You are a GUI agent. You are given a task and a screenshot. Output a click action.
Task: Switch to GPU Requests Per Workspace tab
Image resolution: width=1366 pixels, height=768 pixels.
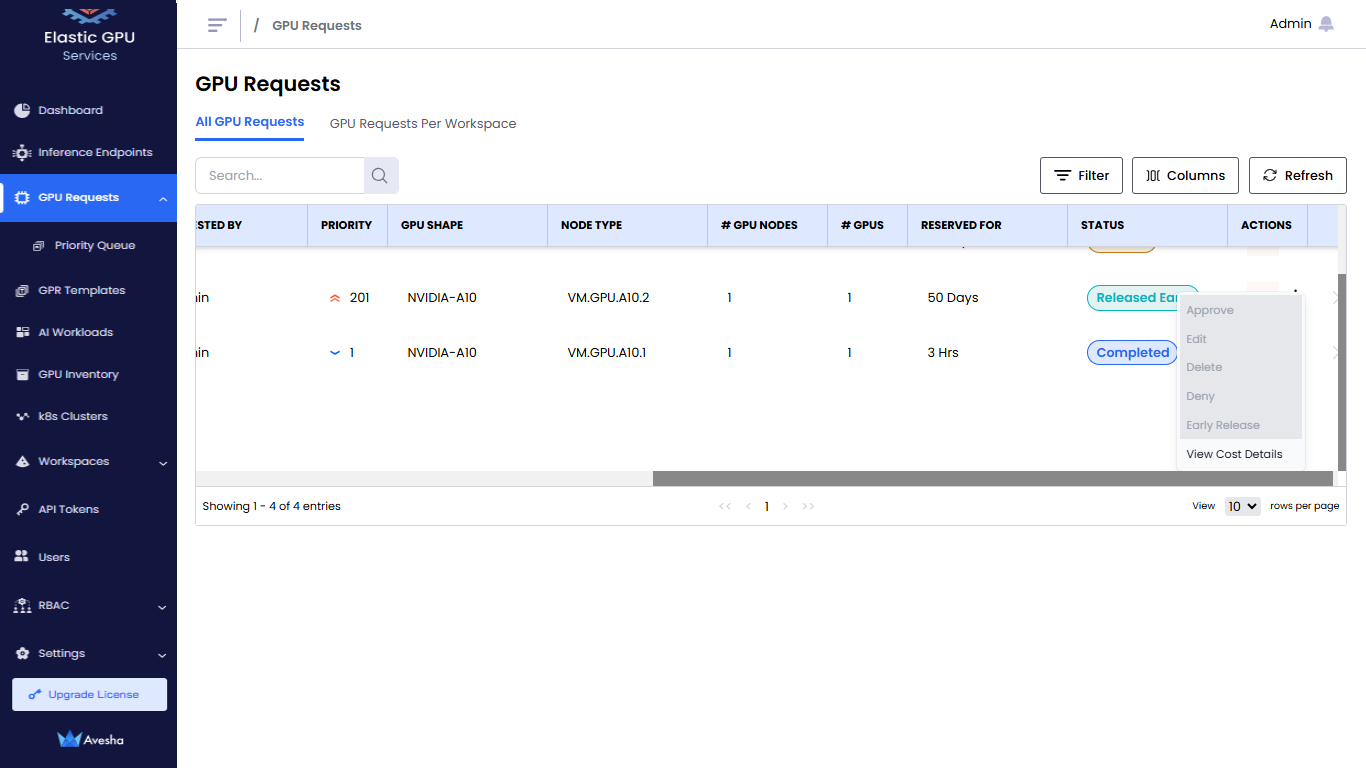(x=423, y=124)
